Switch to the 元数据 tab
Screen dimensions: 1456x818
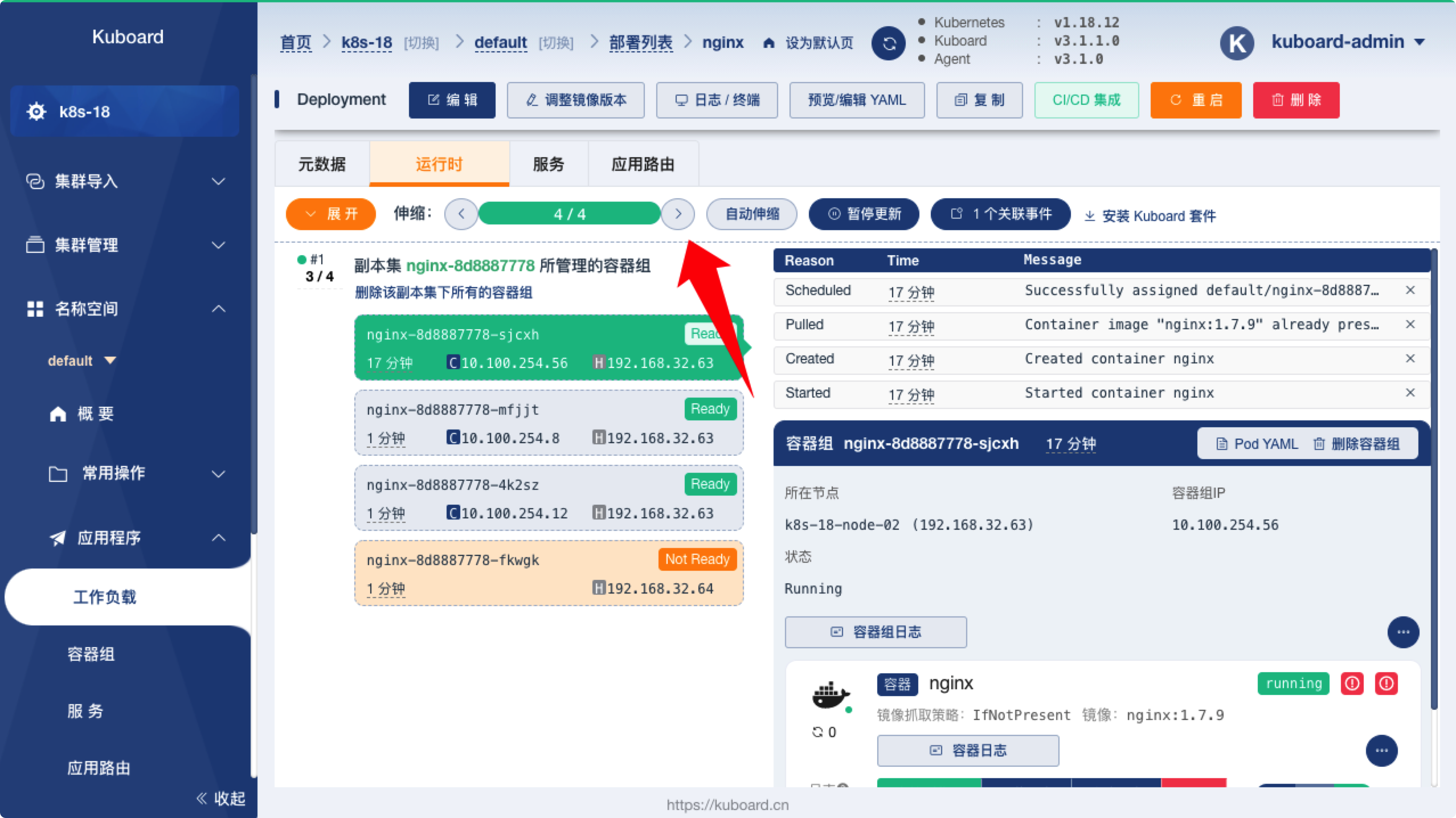tap(322, 164)
